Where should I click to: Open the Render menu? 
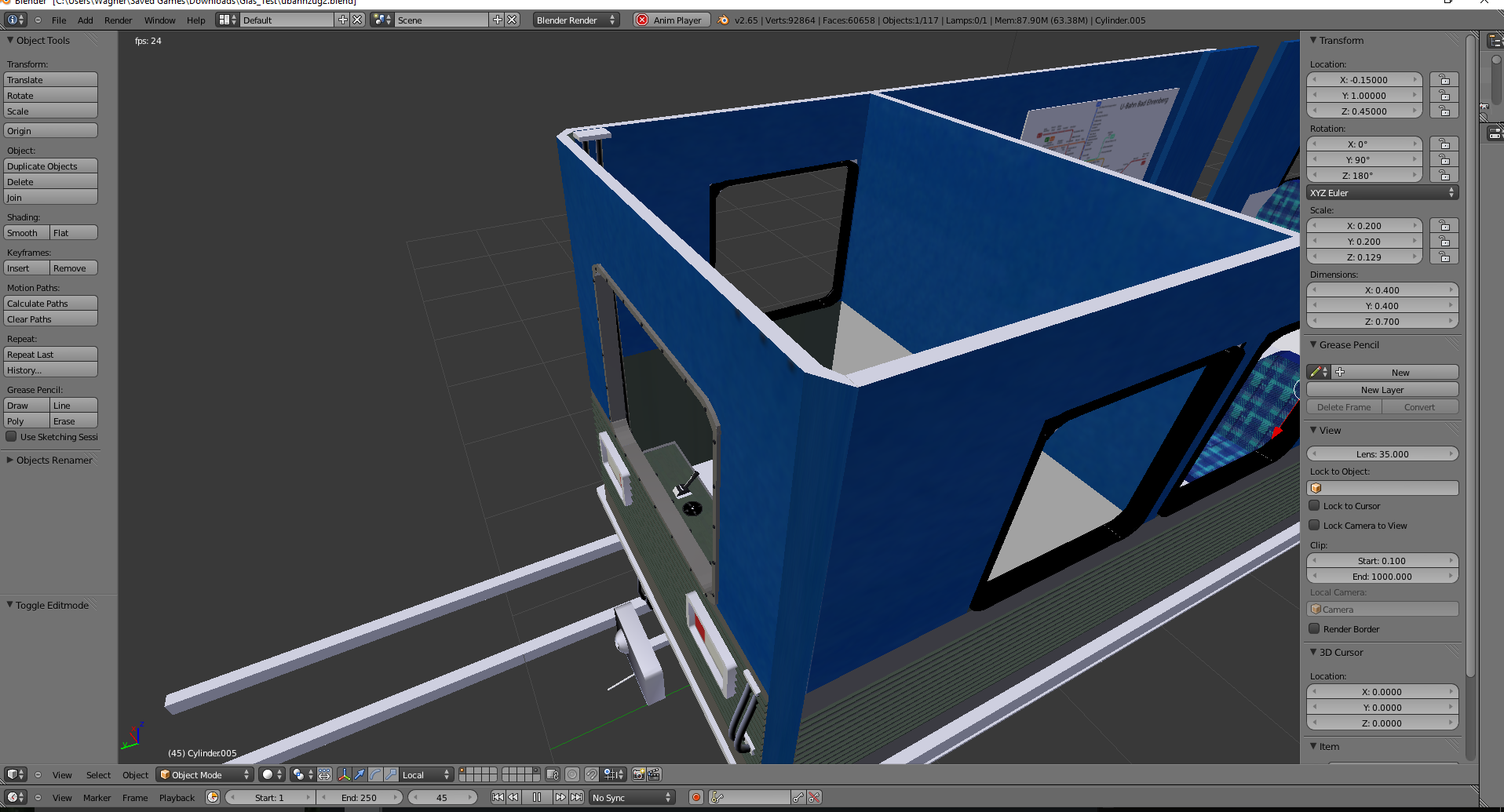point(118,20)
